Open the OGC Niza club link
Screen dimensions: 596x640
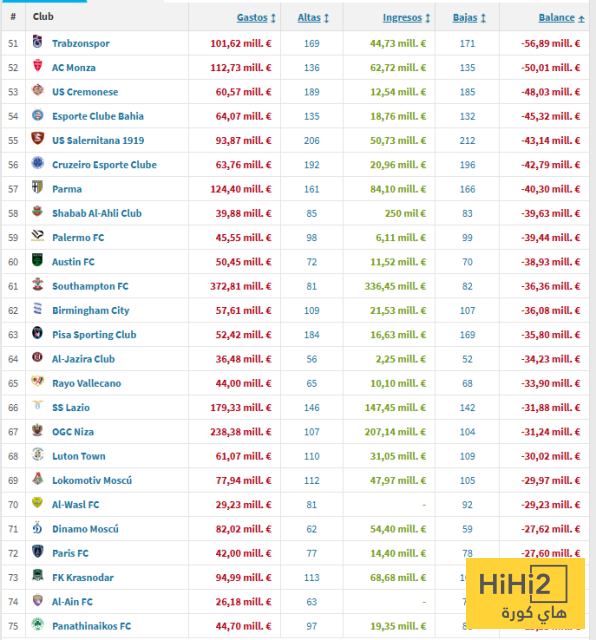tap(73, 432)
